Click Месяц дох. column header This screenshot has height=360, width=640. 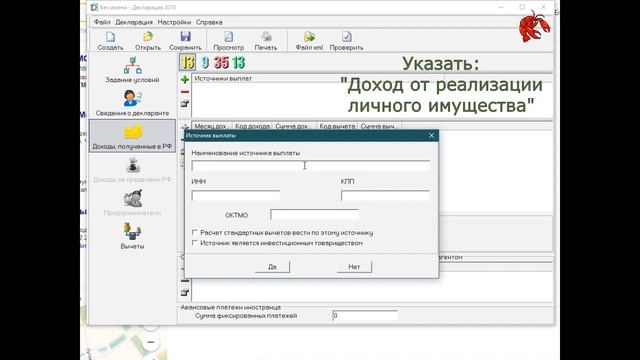tap(211, 126)
